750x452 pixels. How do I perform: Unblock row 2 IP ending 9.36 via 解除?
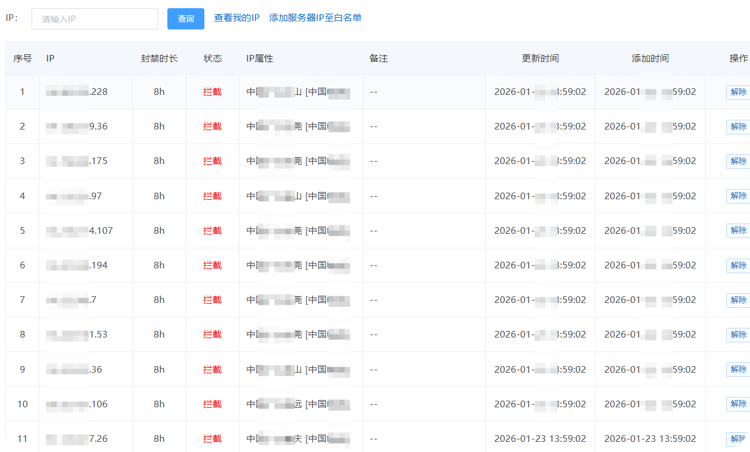[737, 127]
